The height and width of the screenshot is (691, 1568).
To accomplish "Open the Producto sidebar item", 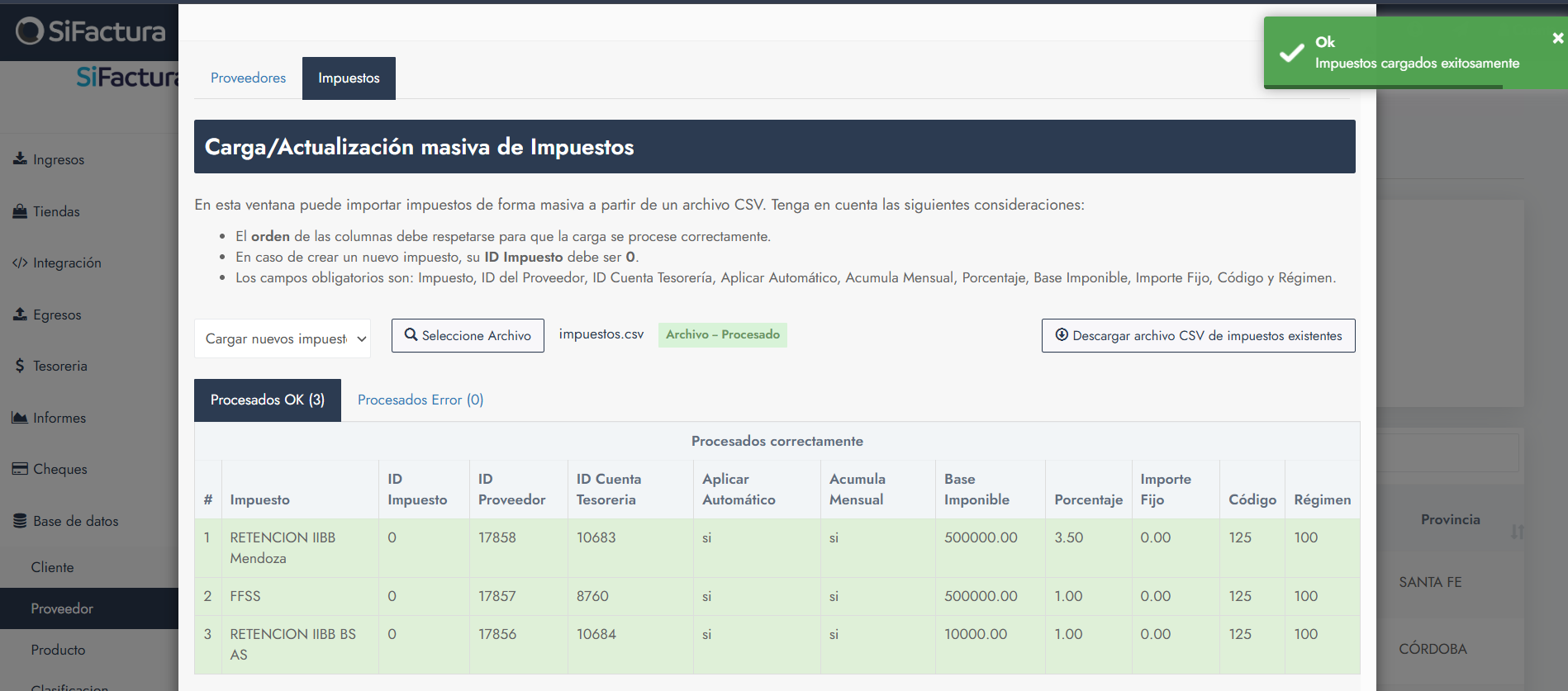I will (x=58, y=650).
